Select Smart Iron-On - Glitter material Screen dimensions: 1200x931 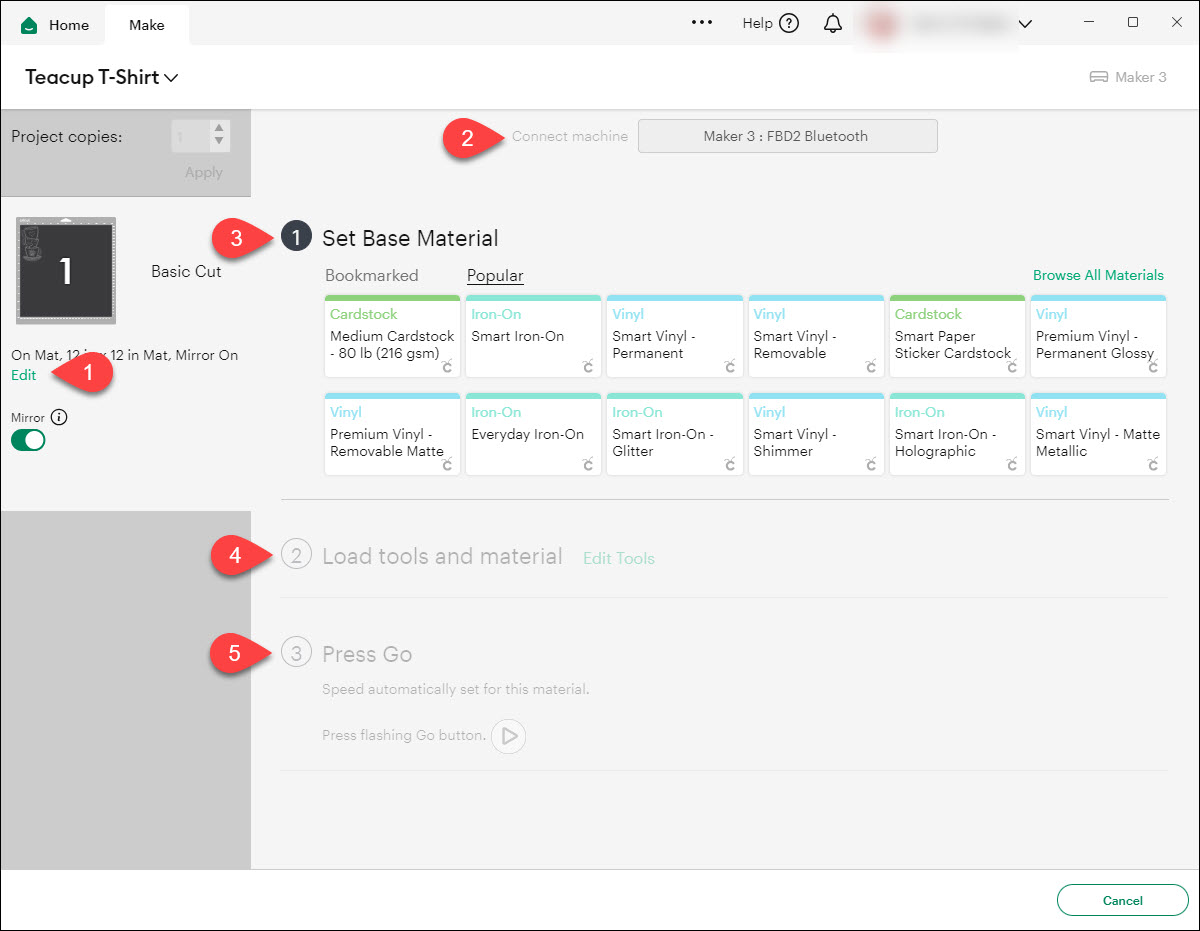tap(675, 434)
